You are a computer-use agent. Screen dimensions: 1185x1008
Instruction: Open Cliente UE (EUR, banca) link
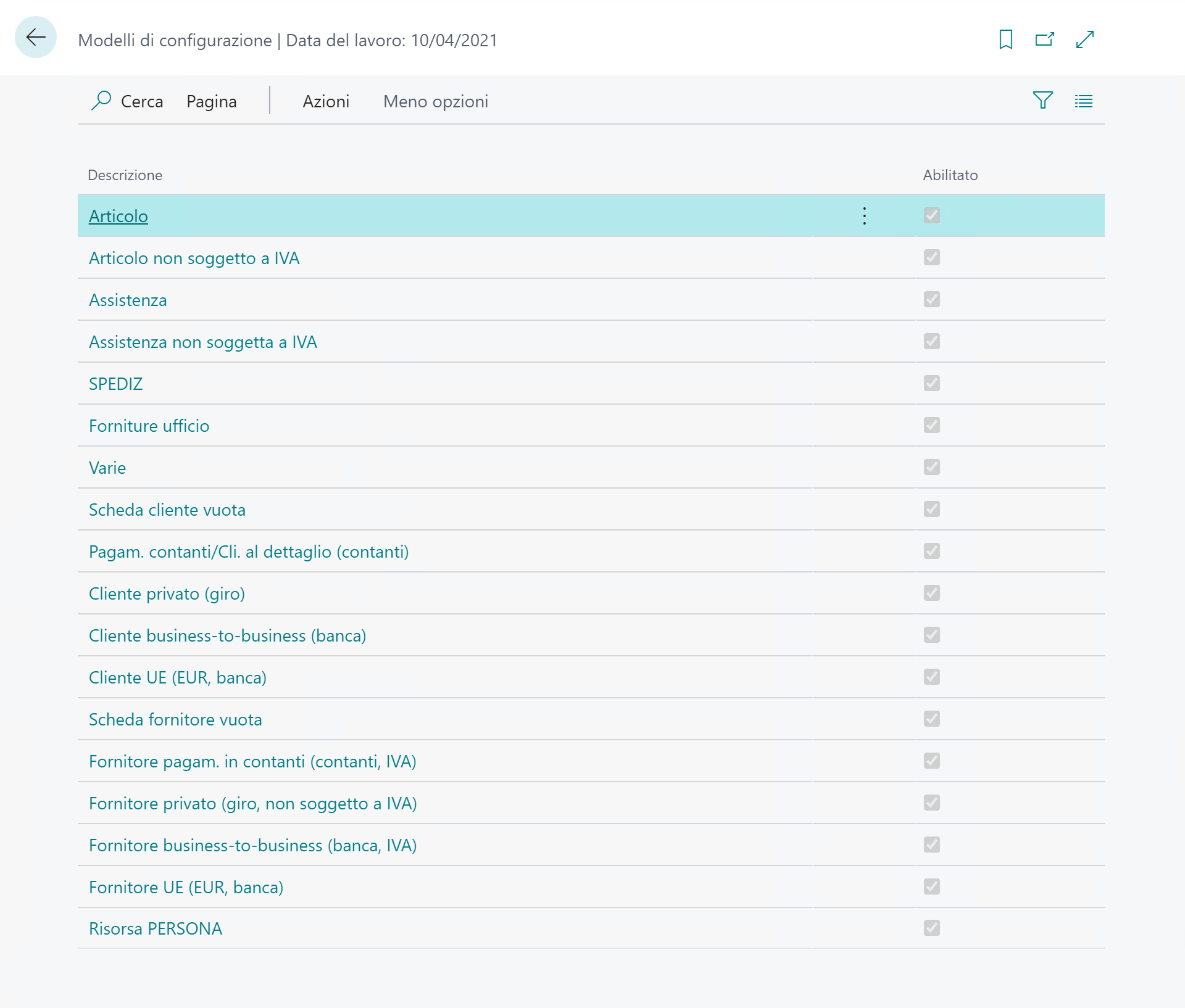click(x=177, y=678)
